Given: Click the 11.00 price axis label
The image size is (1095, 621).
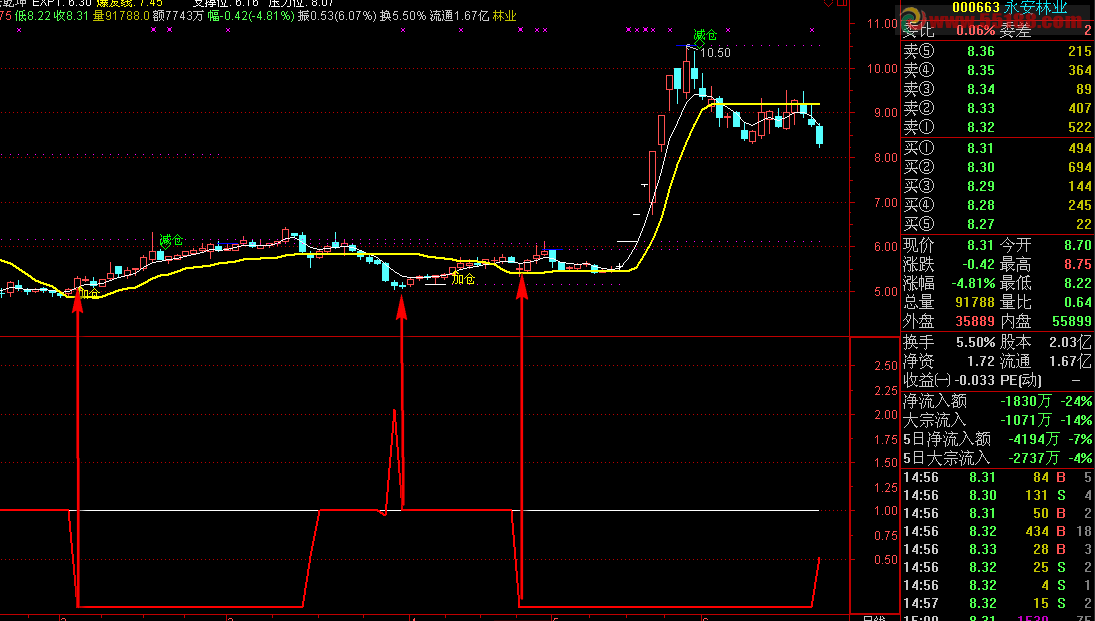Looking at the screenshot, I should [x=882, y=24].
